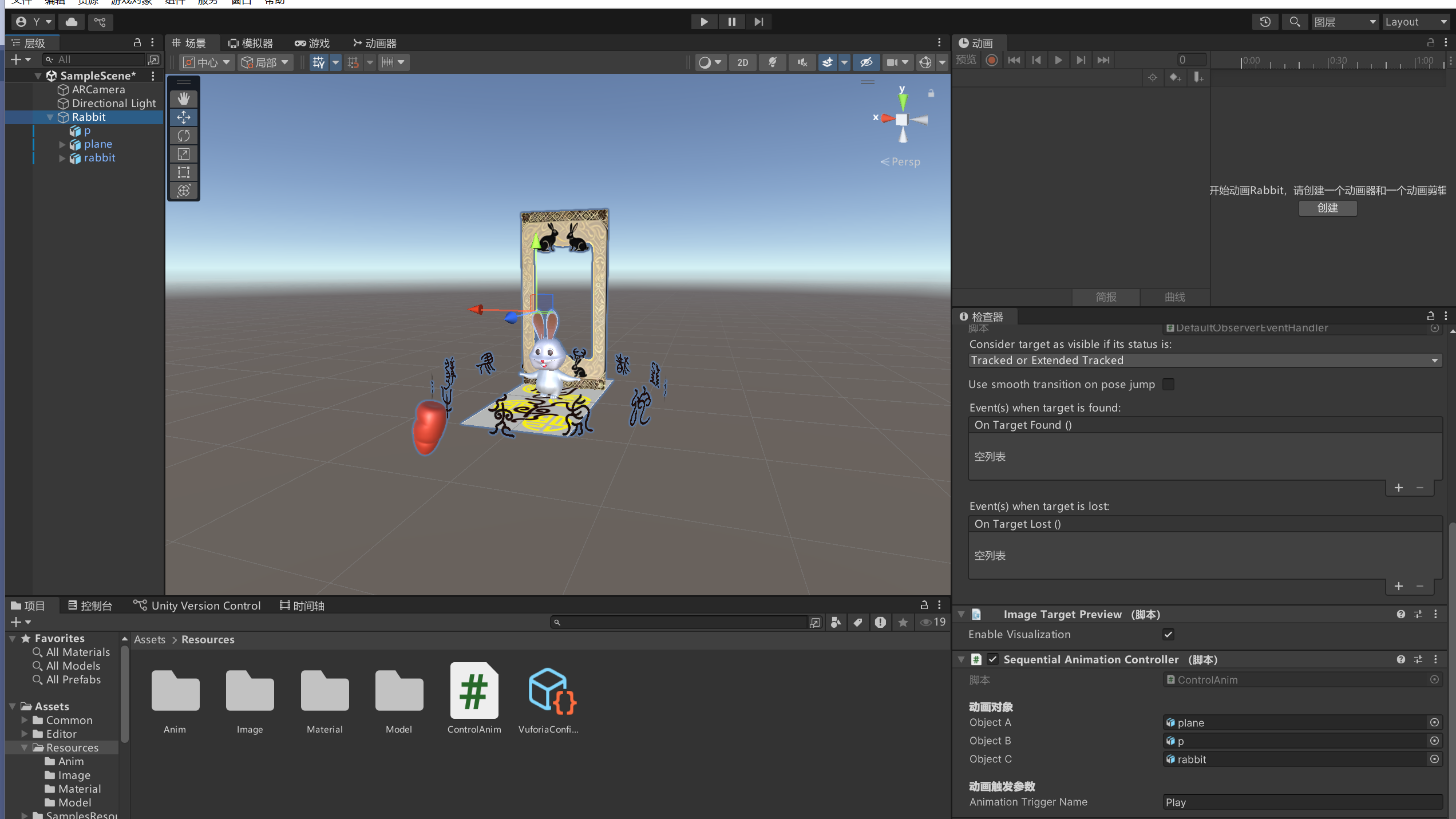
Task: Add event to On Target Found list
Action: point(1398,488)
